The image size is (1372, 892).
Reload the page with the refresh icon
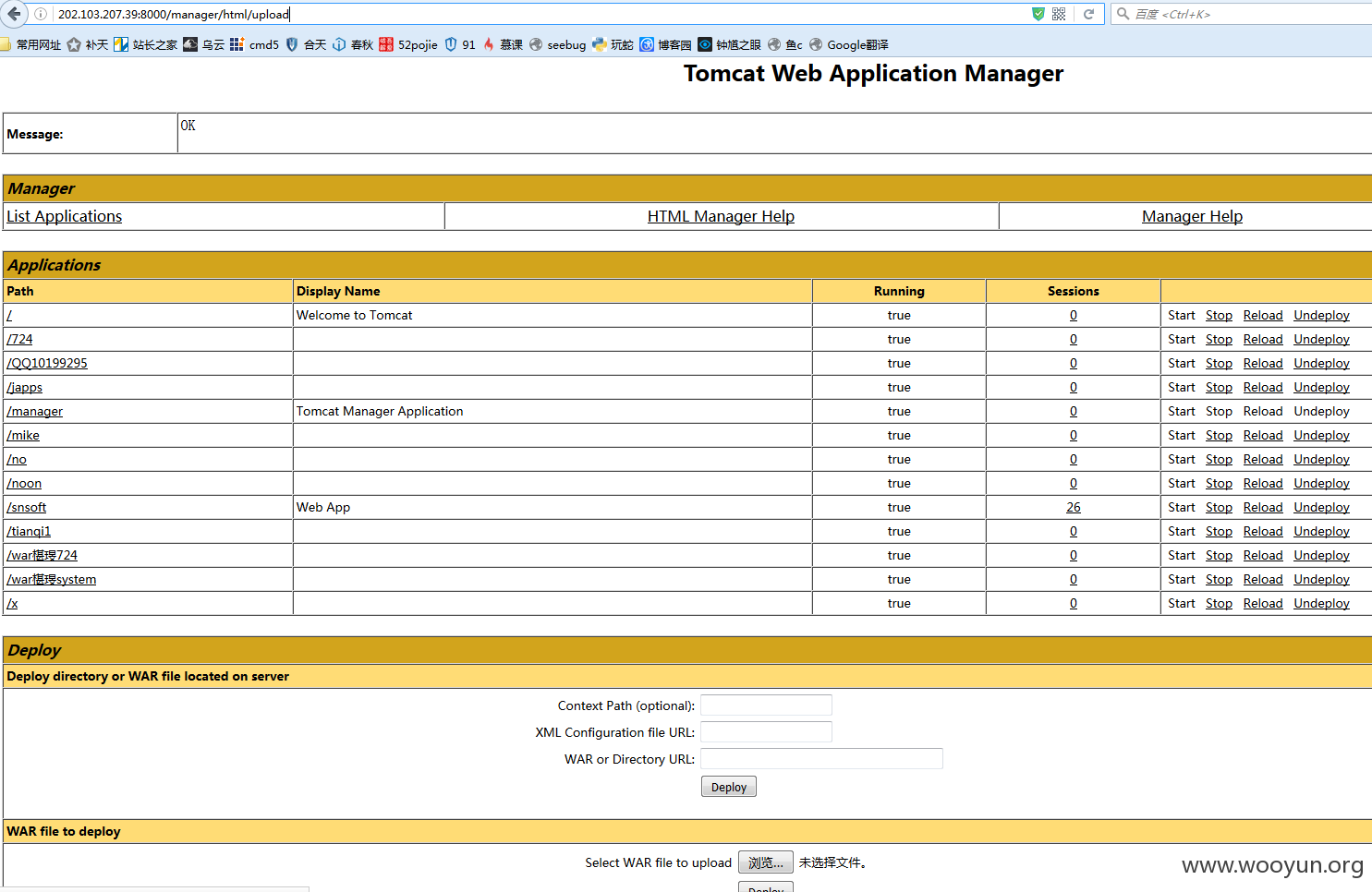[1088, 14]
